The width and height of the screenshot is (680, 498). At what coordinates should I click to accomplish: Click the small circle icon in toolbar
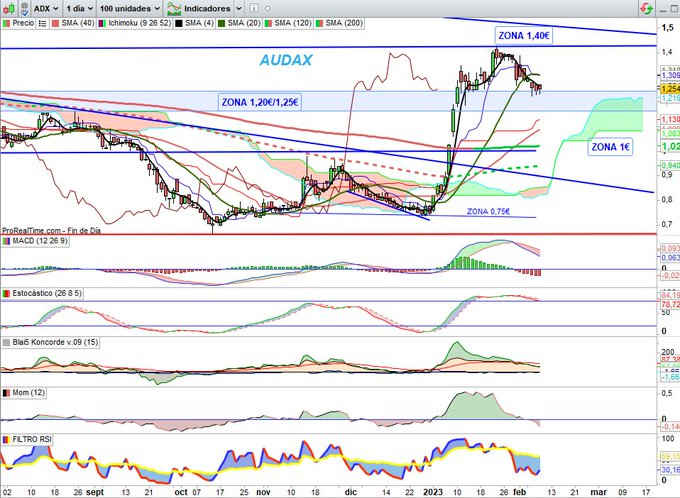coord(268,8)
